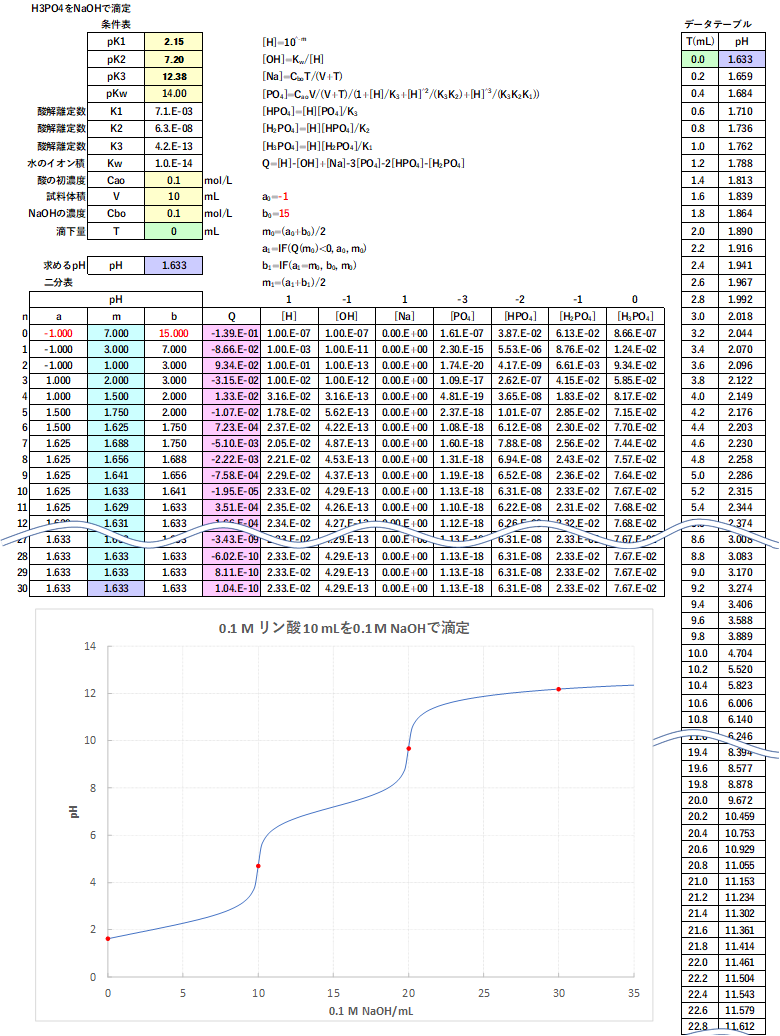Click the red marker at 30 mL on the curve
Viewport: 780px width, 1036px height.
[x=559, y=689]
